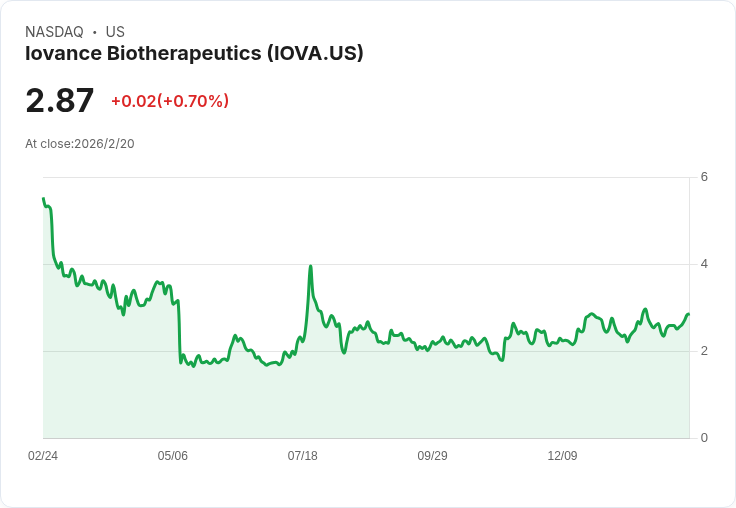The width and height of the screenshot is (736, 508).
Task: Click the 2 price axis label
Action: (704, 351)
